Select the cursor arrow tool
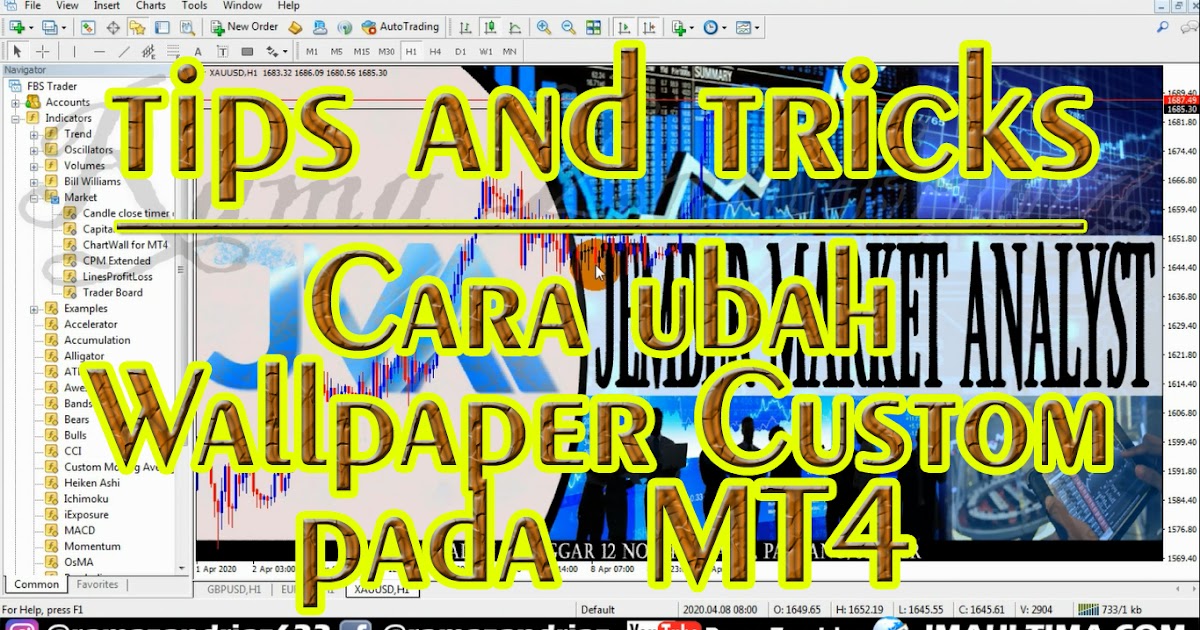Viewport: 1200px width, 630px height. tap(17, 51)
